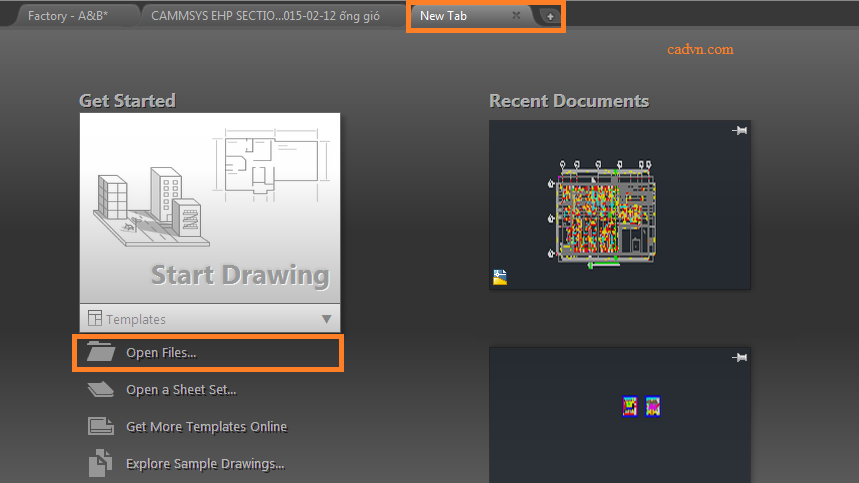The width and height of the screenshot is (859, 483).
Task: Click the Start Drawing tile
Action: coord(210,208)
